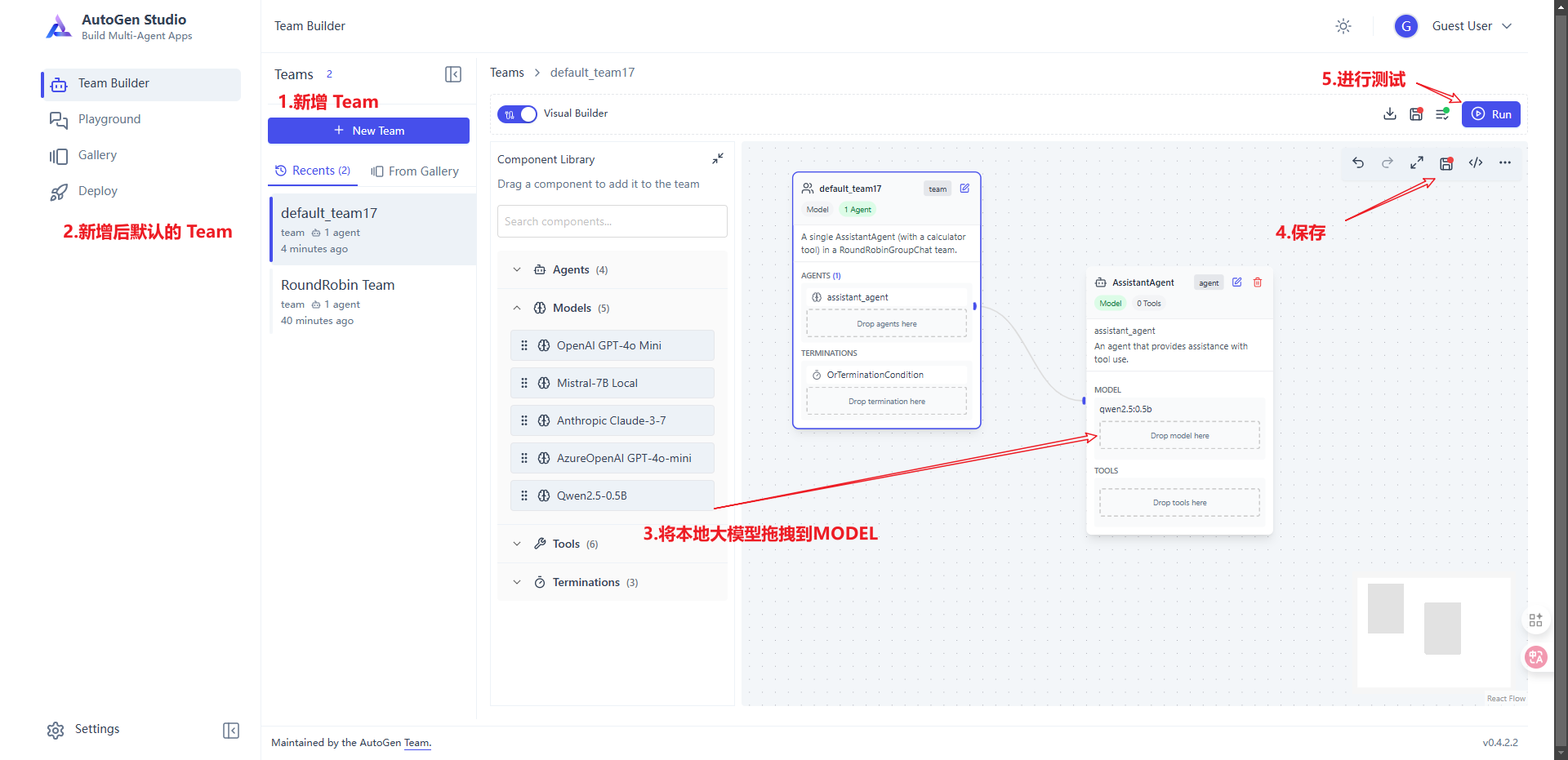Select default_team17 in teams list

[373, 229]
